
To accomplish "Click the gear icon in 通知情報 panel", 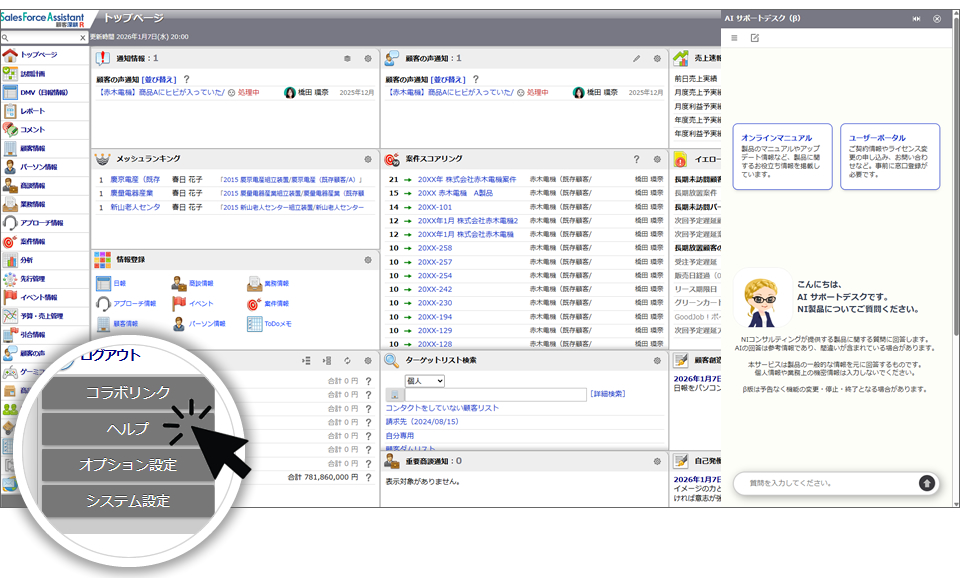I will click(x=368, y=59).
